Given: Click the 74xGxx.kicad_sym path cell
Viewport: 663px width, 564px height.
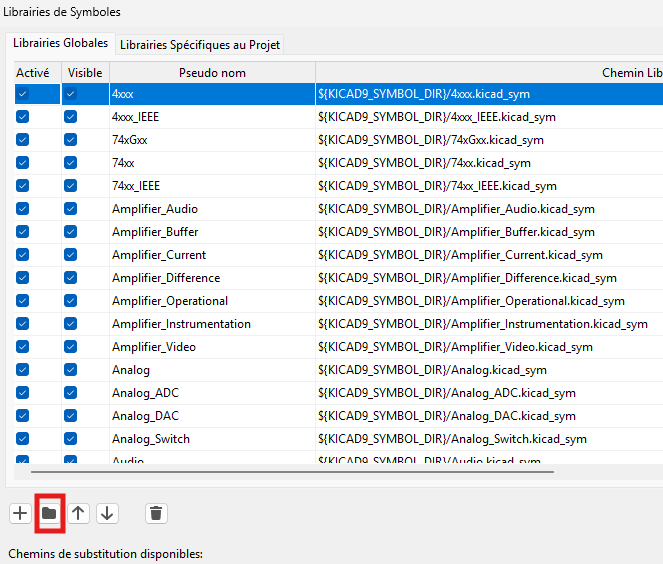Looking at the screenshot, I should 489,140.
